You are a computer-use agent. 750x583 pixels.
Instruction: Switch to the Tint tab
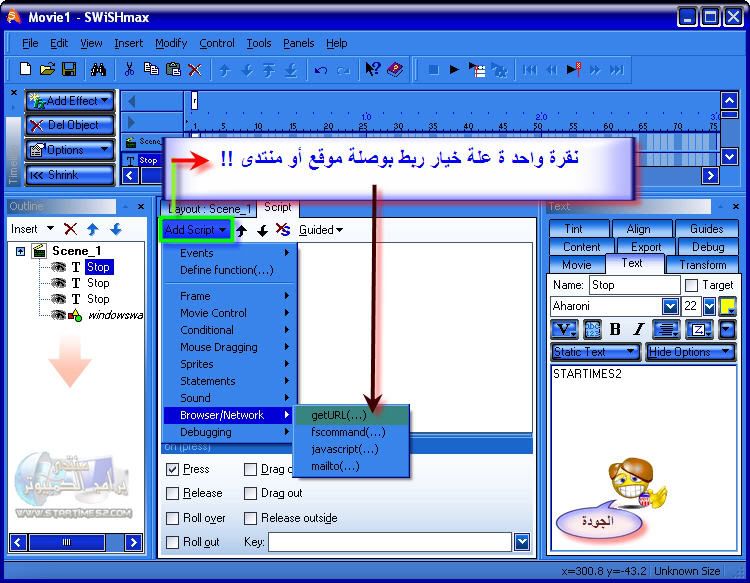(x=579, y=229)
